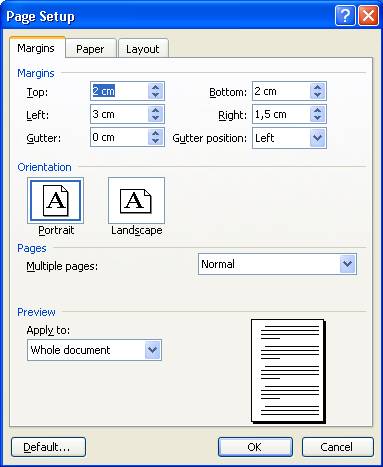Increase the Top margin with the up arrow

tap(155, 87)
